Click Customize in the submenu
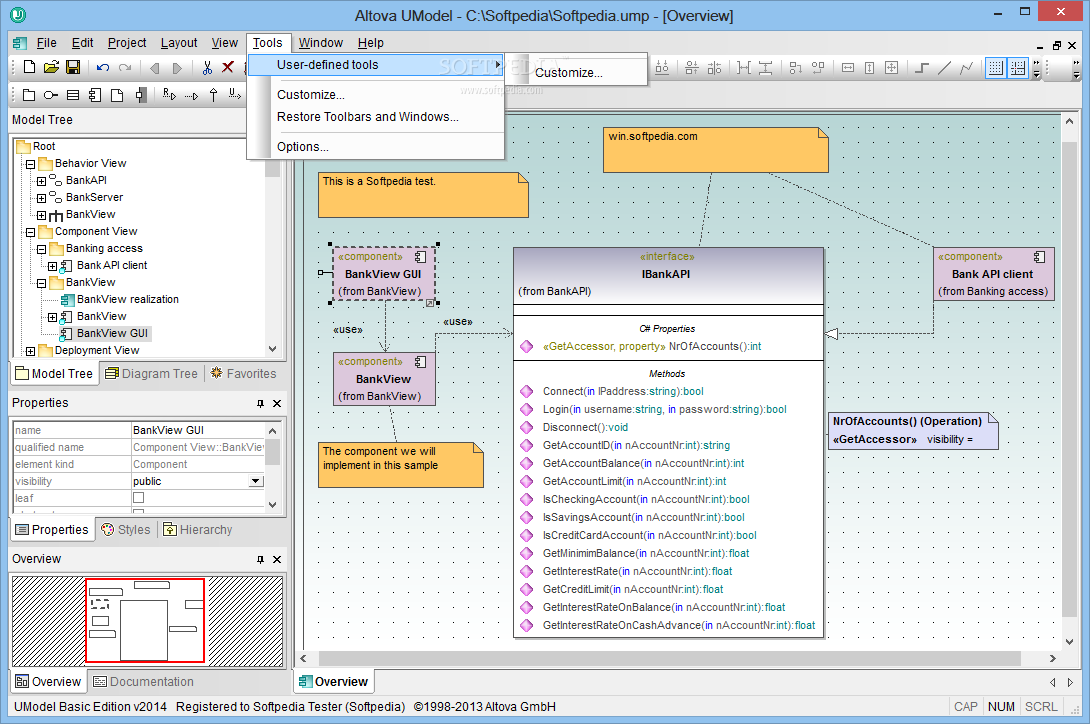 click(569, 72)
